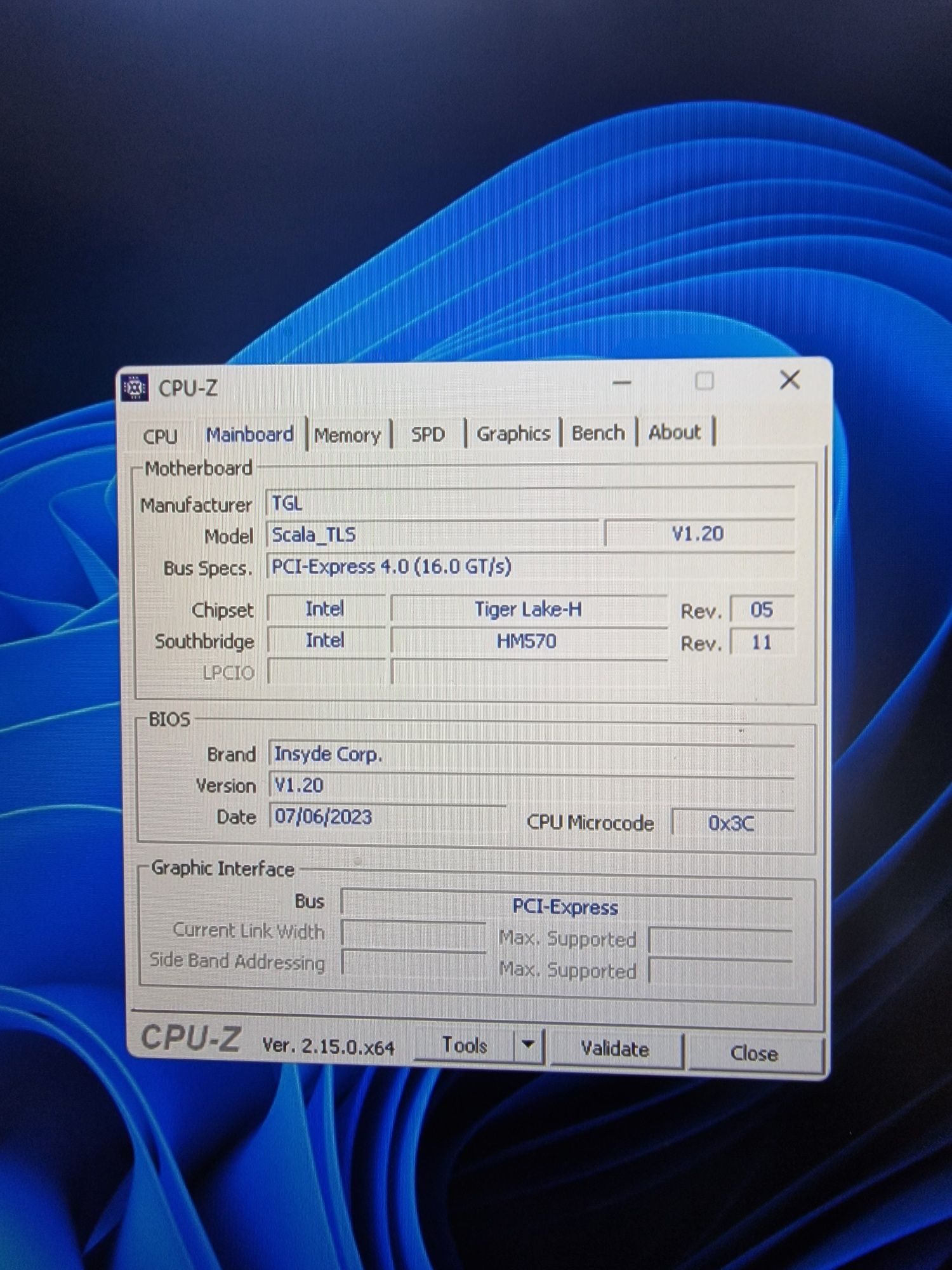Click the Manufacturer field showing TGL
This screenshot has width=952, height=1270.
pos(531,502)
